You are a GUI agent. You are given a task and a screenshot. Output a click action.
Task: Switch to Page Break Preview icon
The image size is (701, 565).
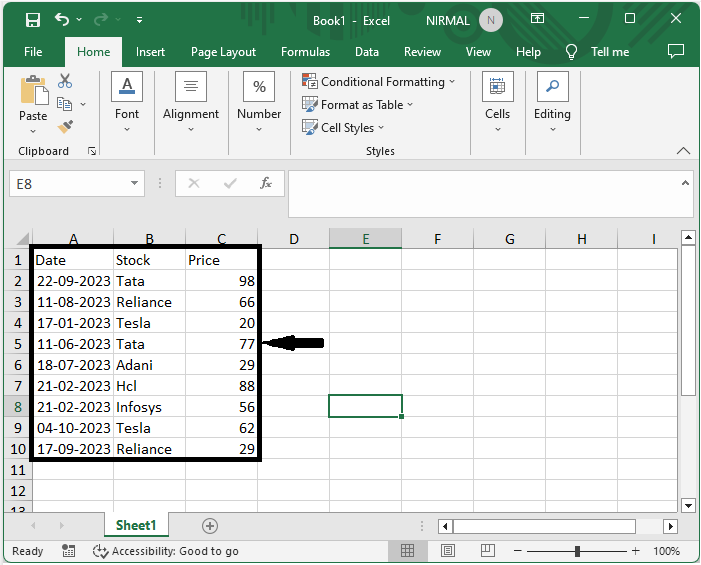488,551
